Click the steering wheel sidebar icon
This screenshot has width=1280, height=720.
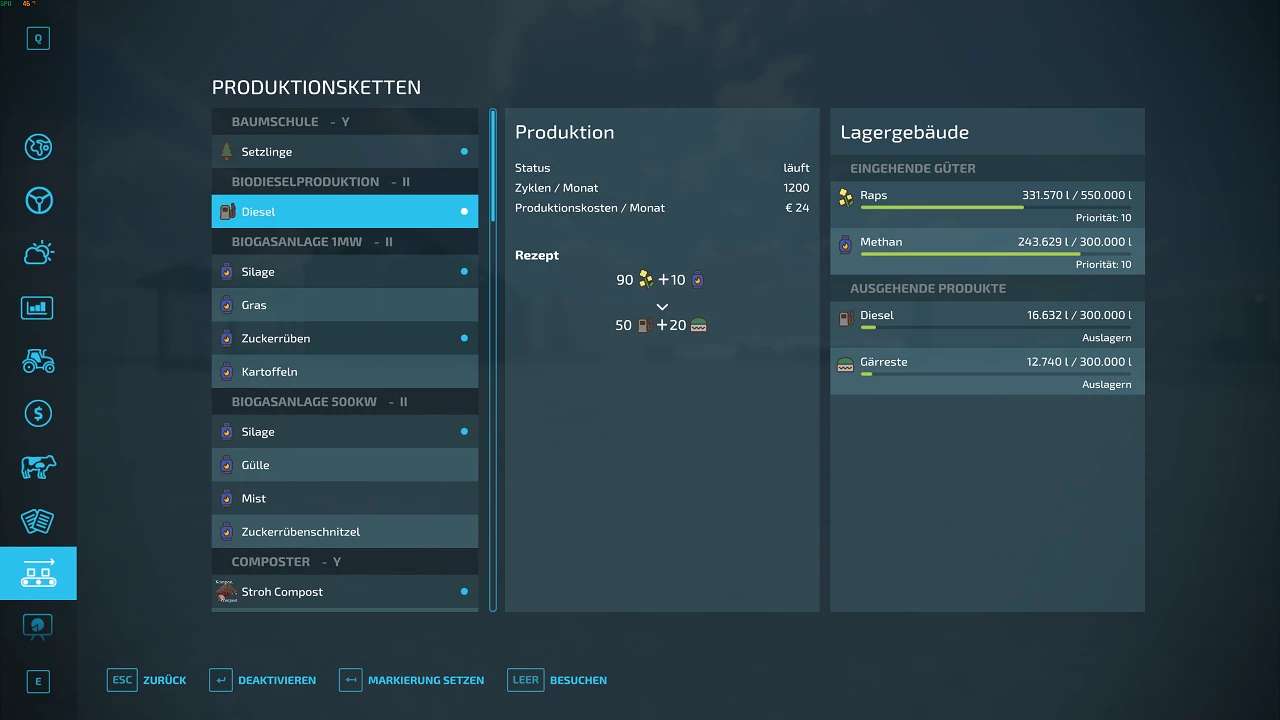tap(38, 200)
